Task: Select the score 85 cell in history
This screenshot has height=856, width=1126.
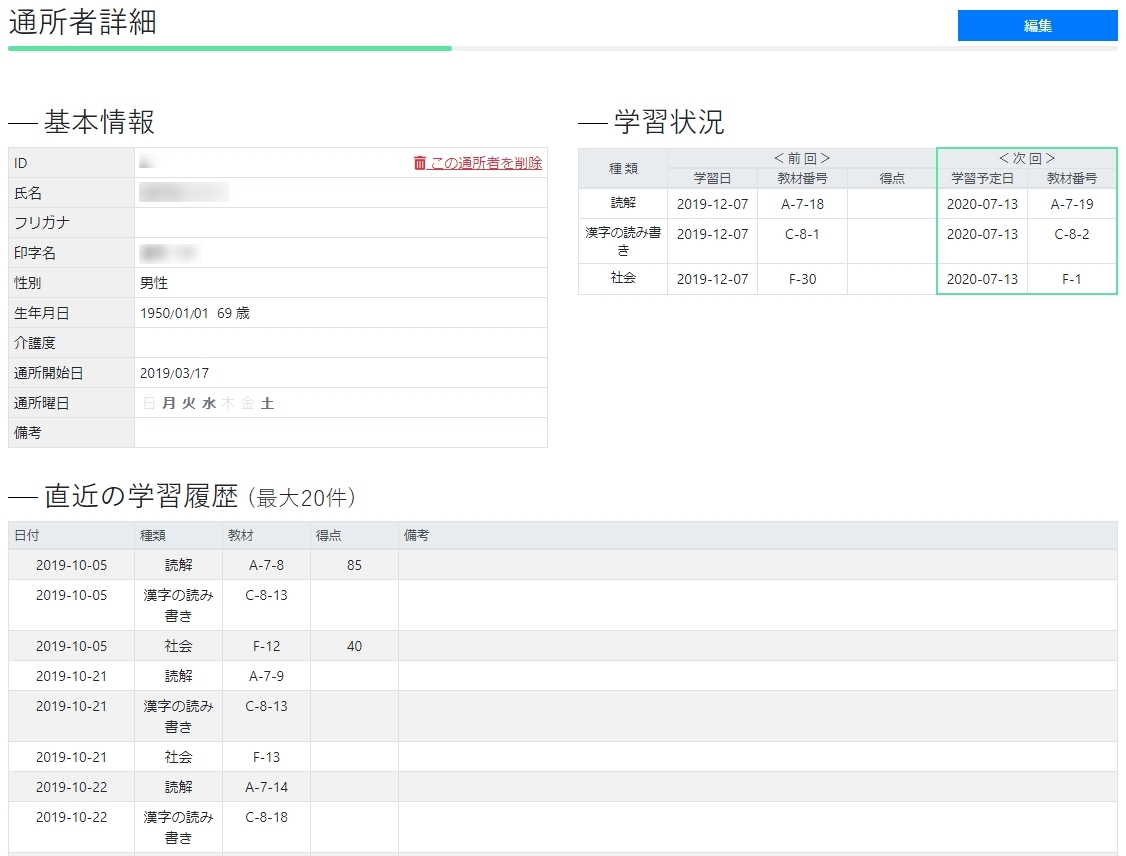Action: coord(354,565)
